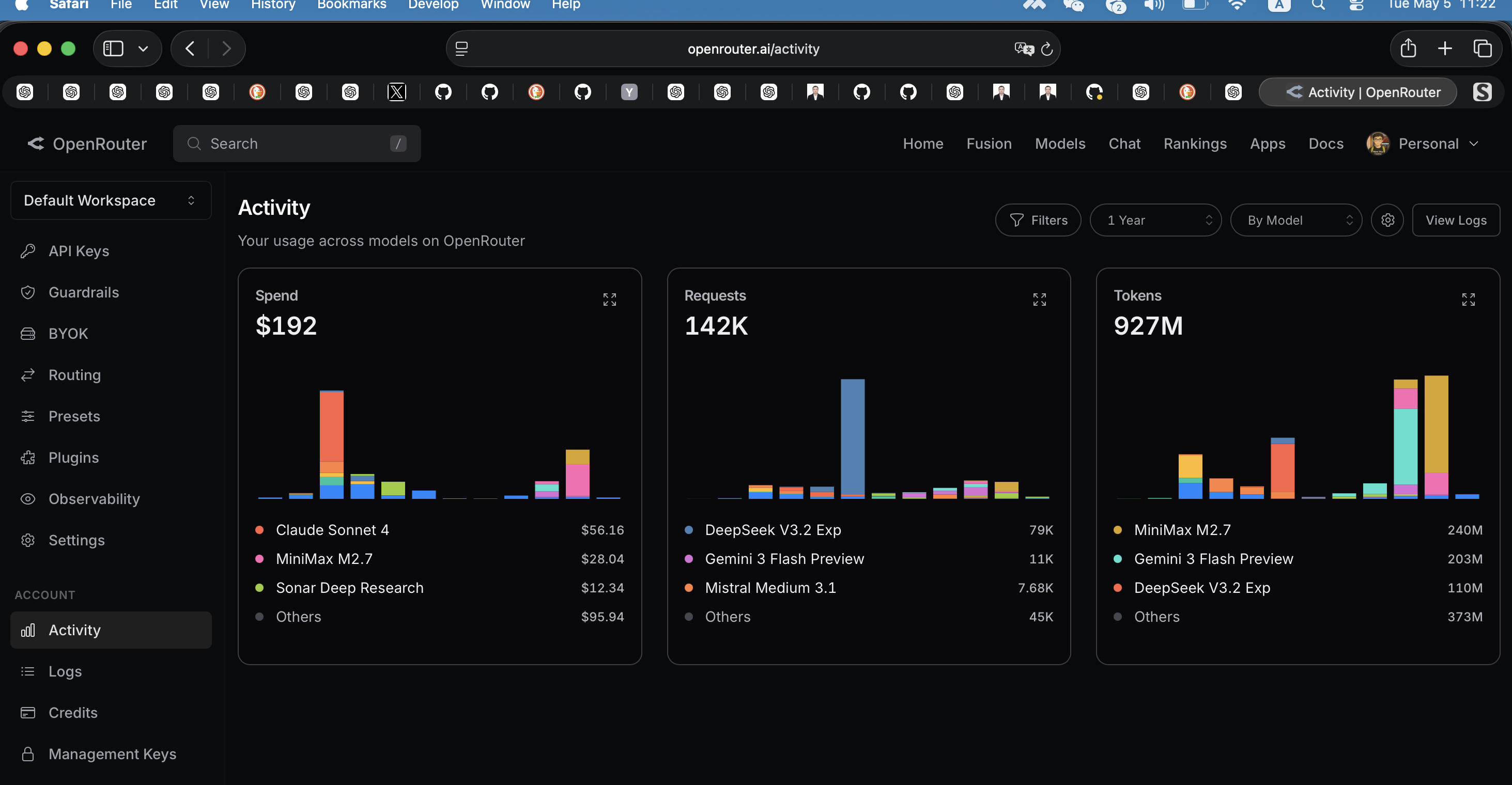
Task: Click the translate icon in the address bar
Action: point(1024,49)
